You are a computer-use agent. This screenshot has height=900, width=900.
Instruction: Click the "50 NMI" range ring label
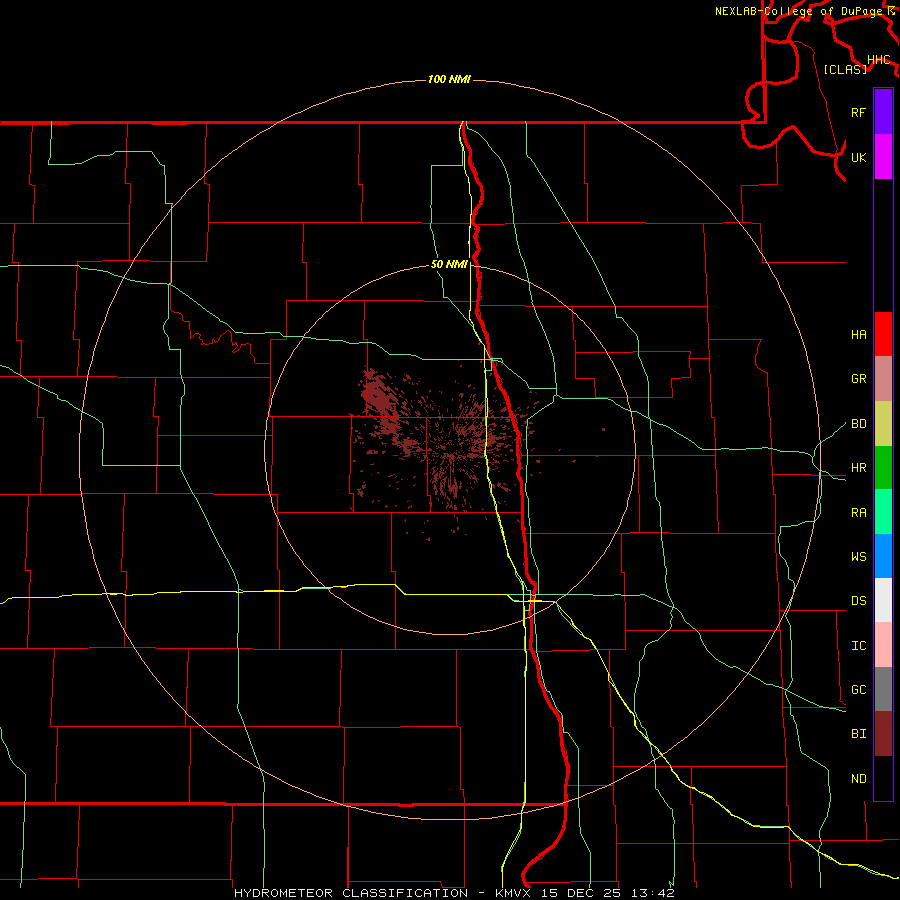coord(449,264)
